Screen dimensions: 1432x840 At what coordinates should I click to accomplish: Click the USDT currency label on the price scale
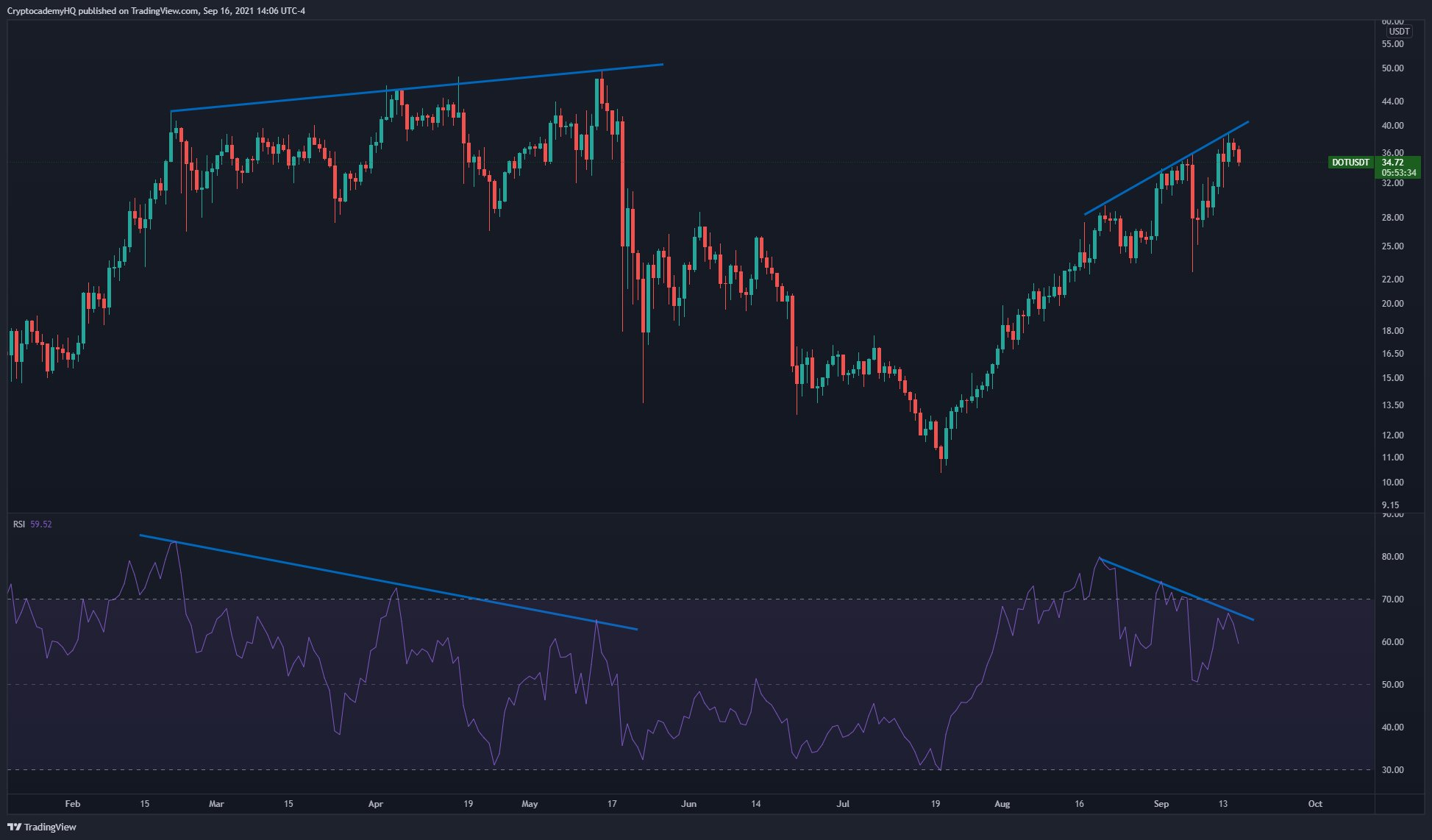click(x=1399, y=32)
